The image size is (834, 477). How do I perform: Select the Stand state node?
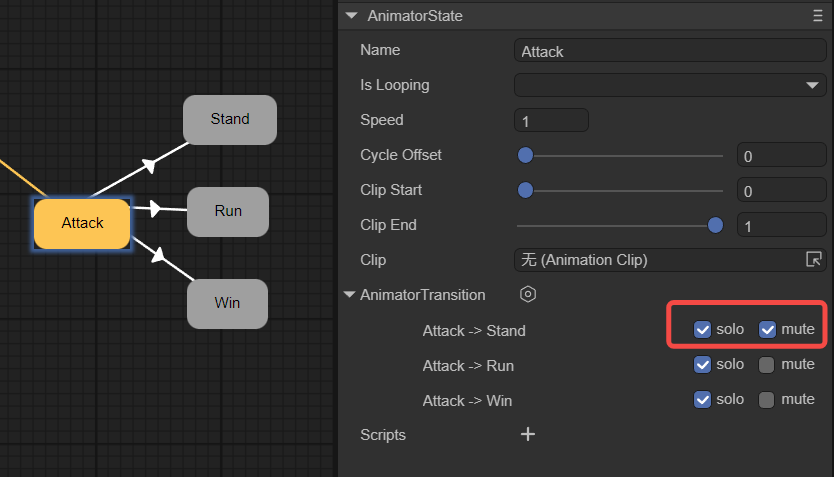point(229,119)
